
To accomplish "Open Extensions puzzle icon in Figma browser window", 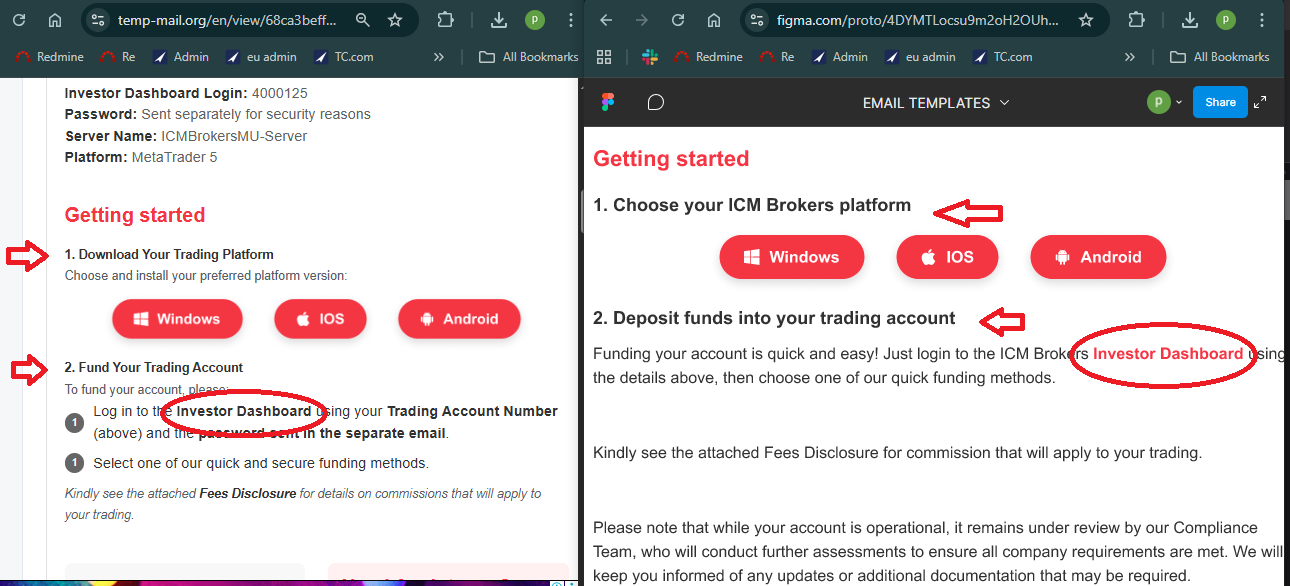I will 1136,20.
